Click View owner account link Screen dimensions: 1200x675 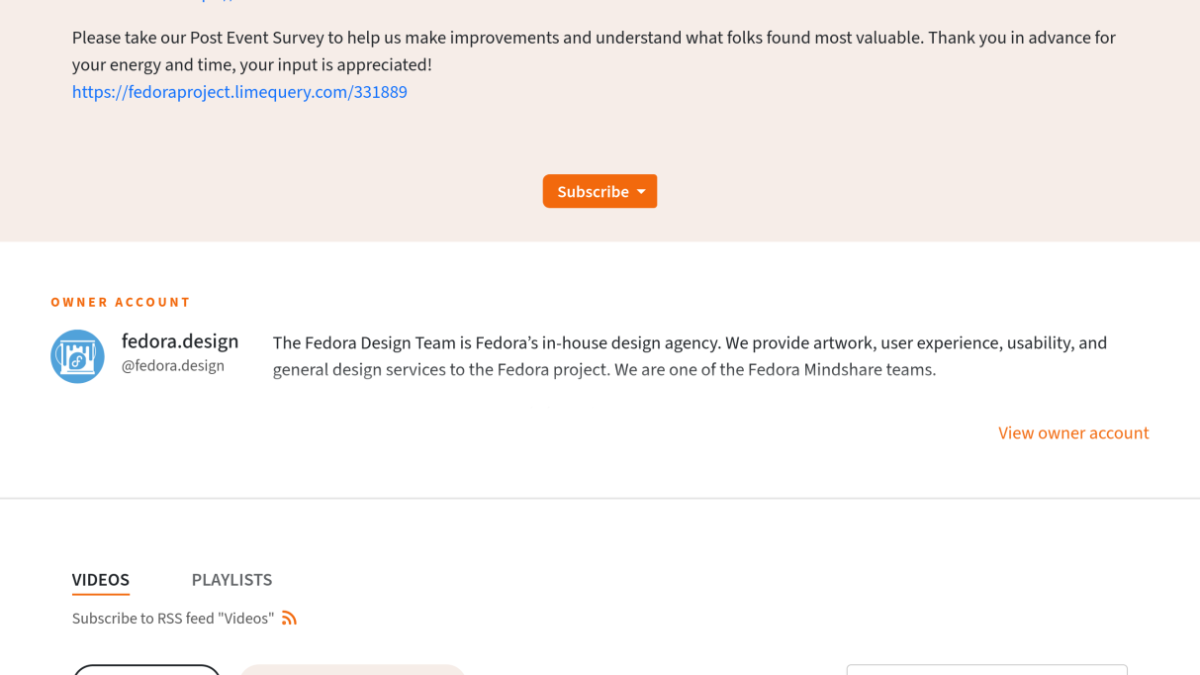1073,433
